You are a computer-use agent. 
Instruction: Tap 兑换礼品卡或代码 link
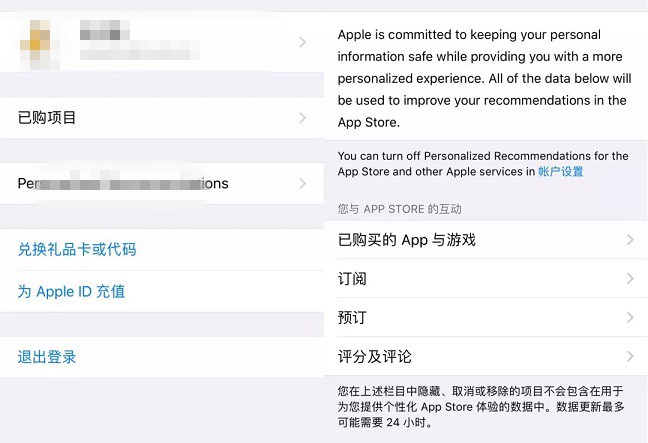click(x=77, y=250)
